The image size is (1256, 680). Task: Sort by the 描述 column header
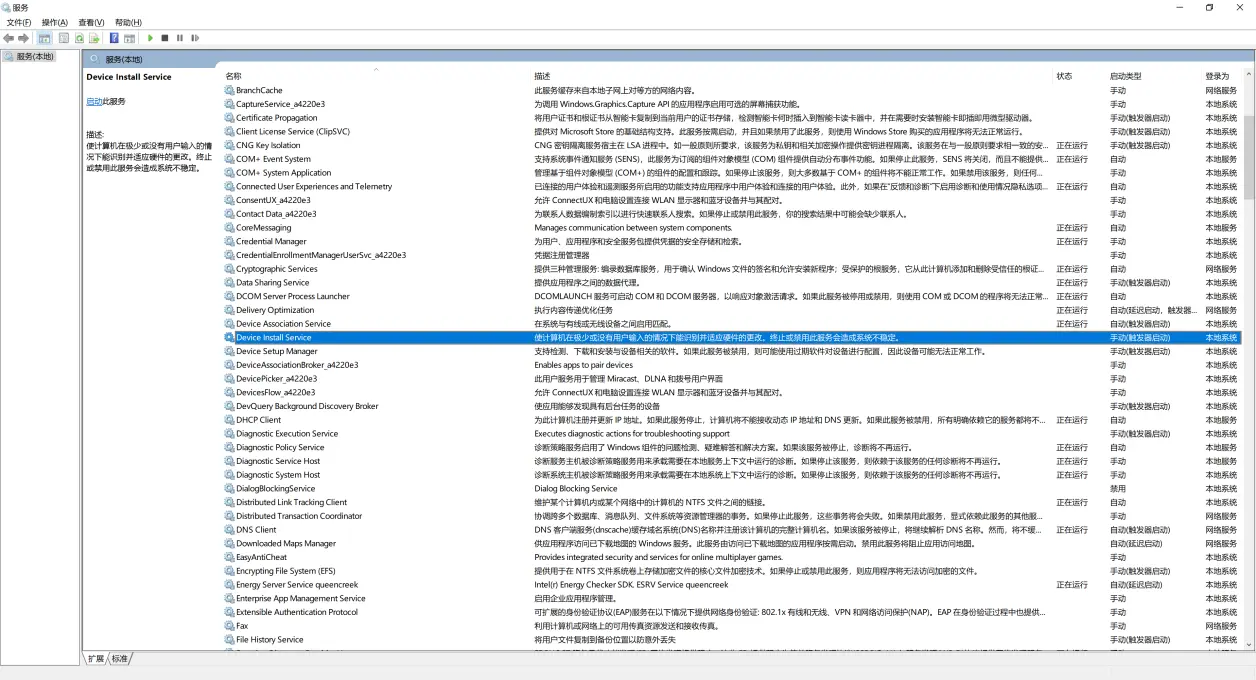(542, 76)
